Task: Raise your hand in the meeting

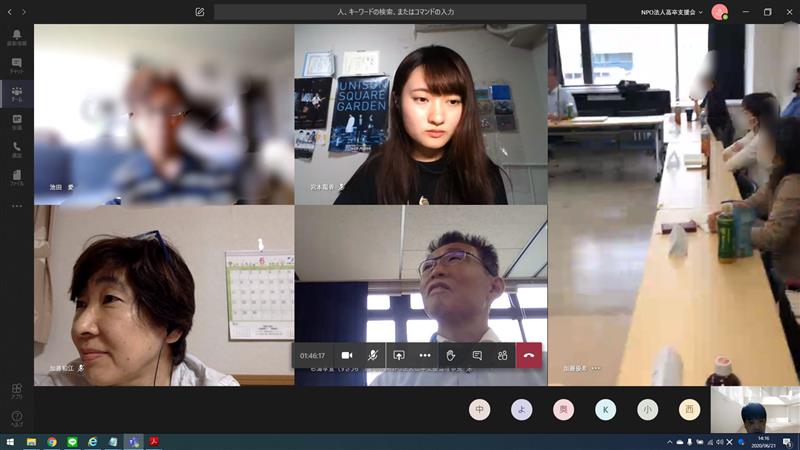Action: click(x=451, y=355)
